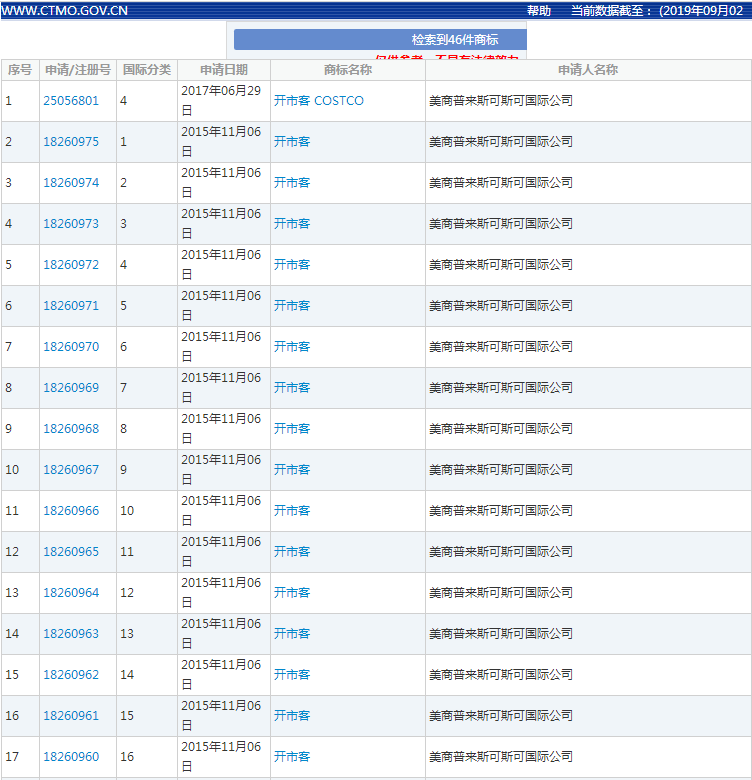Select applicant name in row 9
The height and width of the screenshot is (780, 752).
pyautogui.click(x=501, y=429)
